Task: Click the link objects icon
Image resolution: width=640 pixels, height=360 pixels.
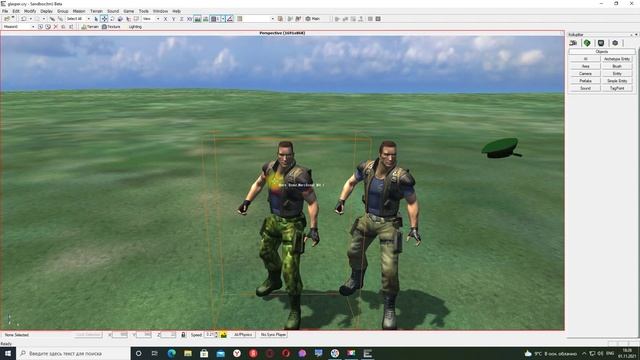Action: 52,19
